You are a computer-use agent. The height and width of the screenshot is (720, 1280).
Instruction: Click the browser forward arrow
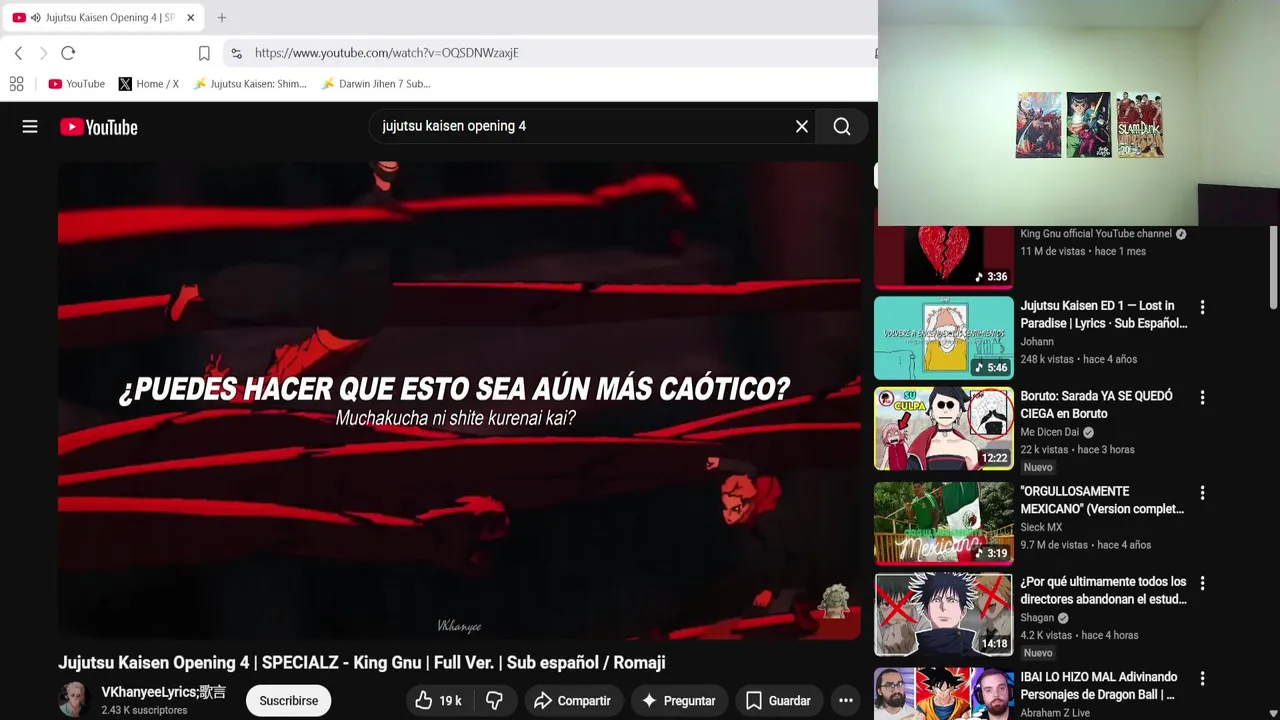[43, 53]
